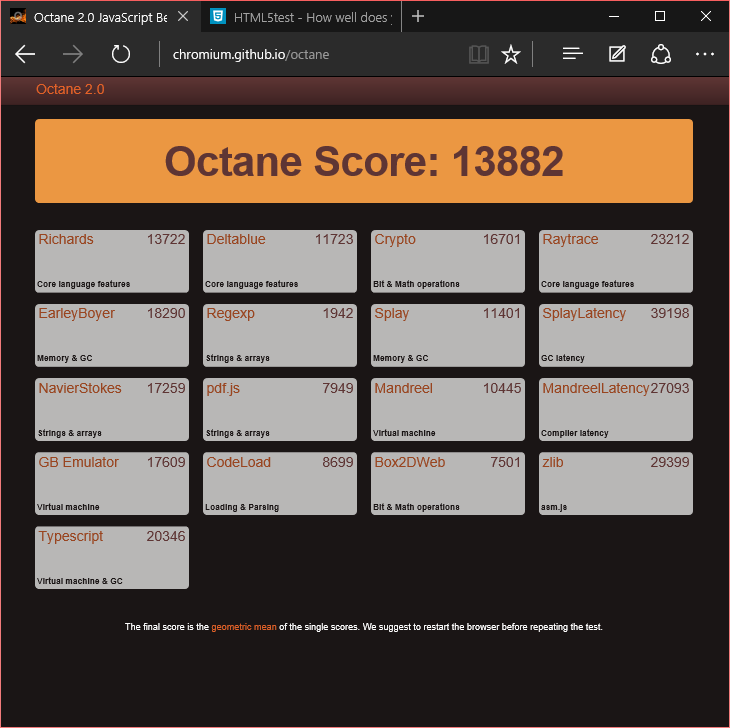Open Make a Web Note icon
This screenshot has width=730, height=728.
[x=617, y=54]
